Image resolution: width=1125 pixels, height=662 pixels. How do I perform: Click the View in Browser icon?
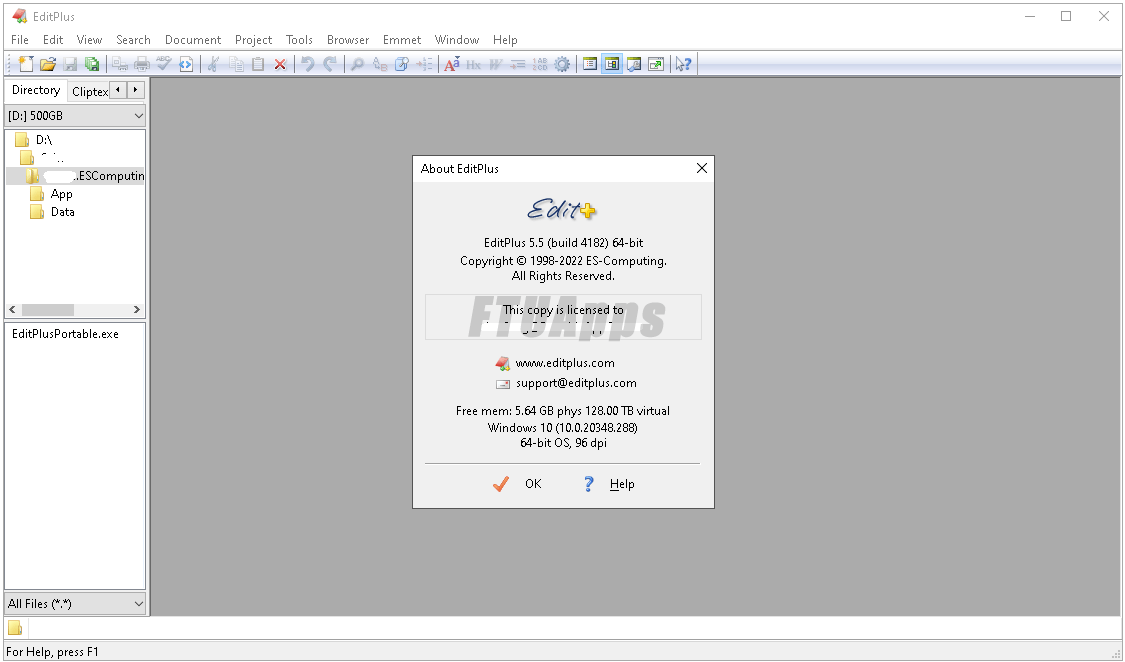click(x=187, y=64)
